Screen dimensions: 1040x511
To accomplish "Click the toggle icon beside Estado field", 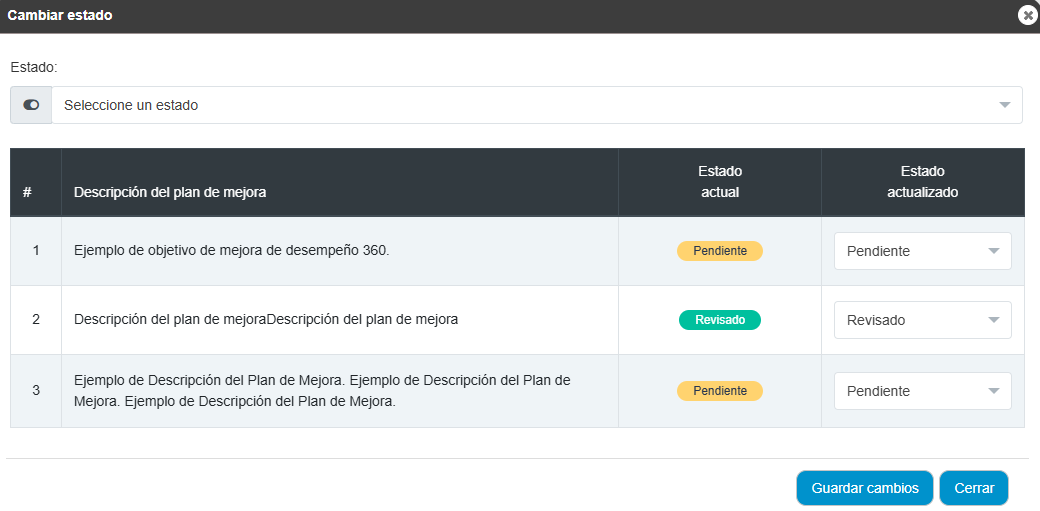I will coord(31,105).
